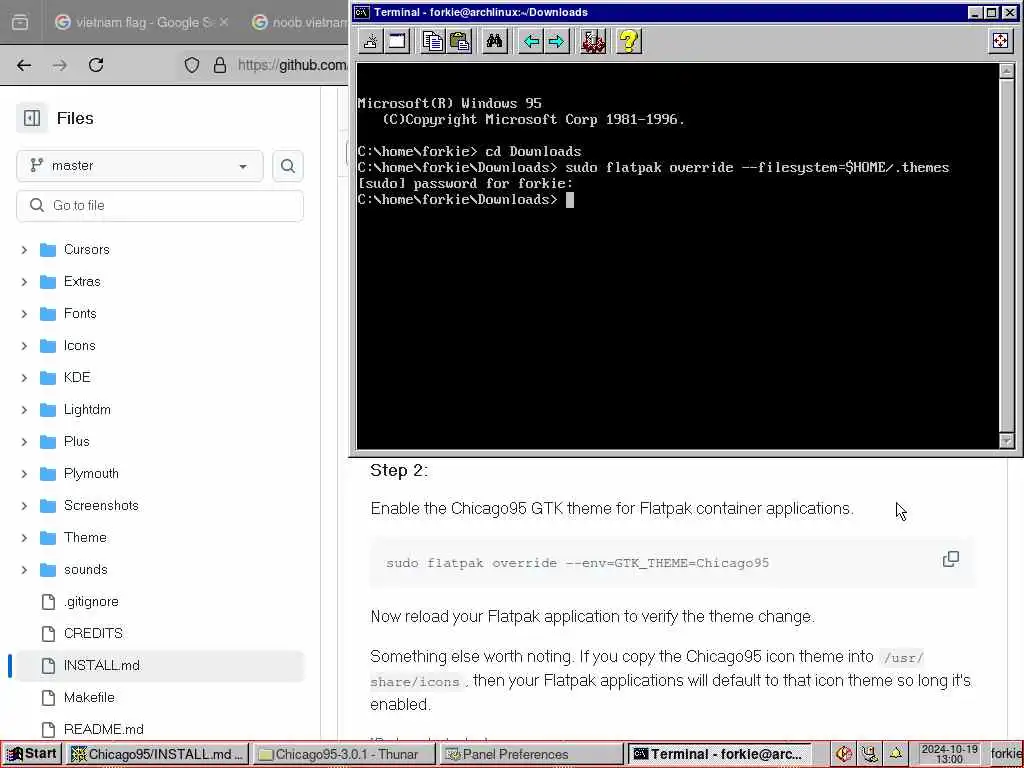The image size is (1024, 768).
Task: Expand the Theme folder chevron
Action: 24,538
